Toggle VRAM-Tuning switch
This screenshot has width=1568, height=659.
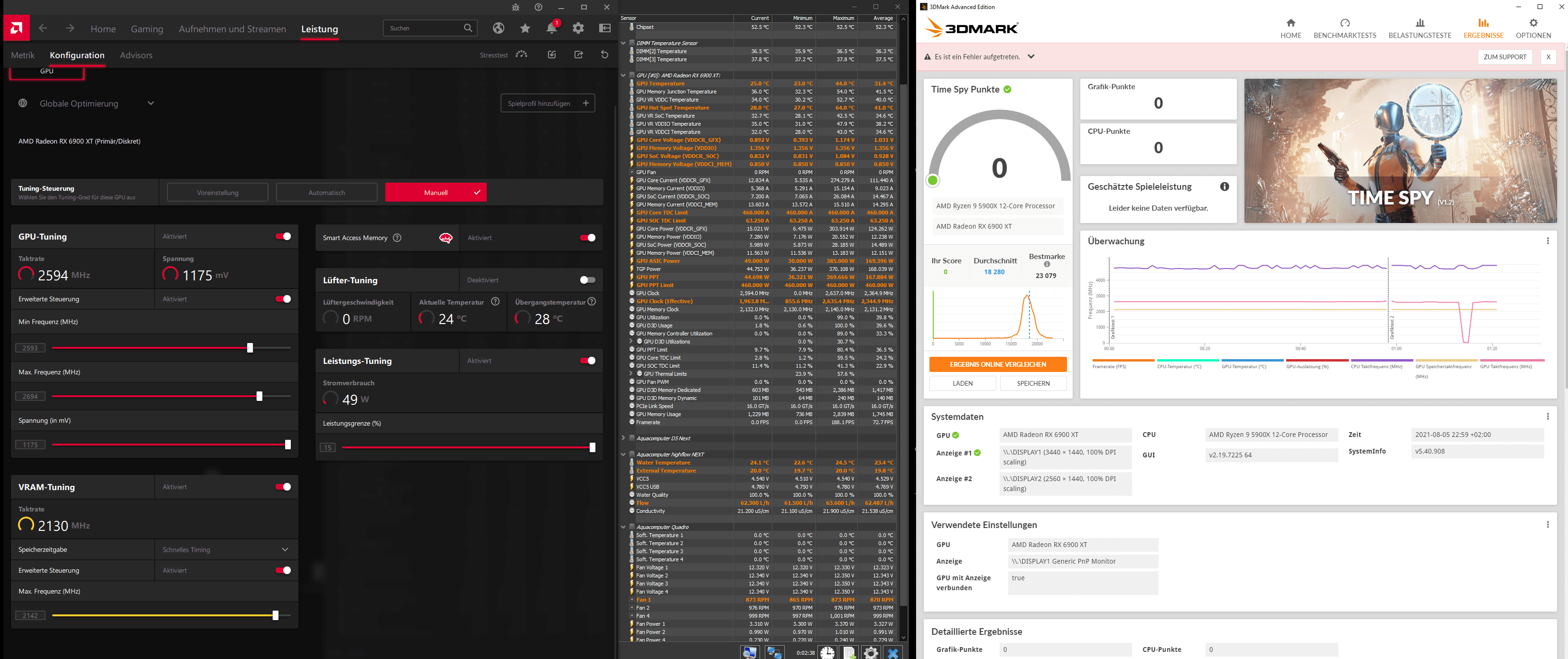[x=283, y=487]
